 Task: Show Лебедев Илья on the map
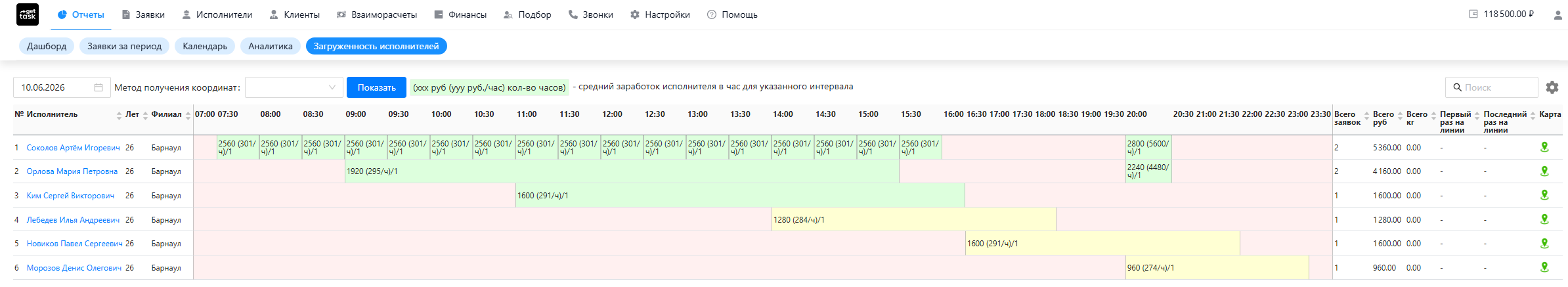[1544, 219]
